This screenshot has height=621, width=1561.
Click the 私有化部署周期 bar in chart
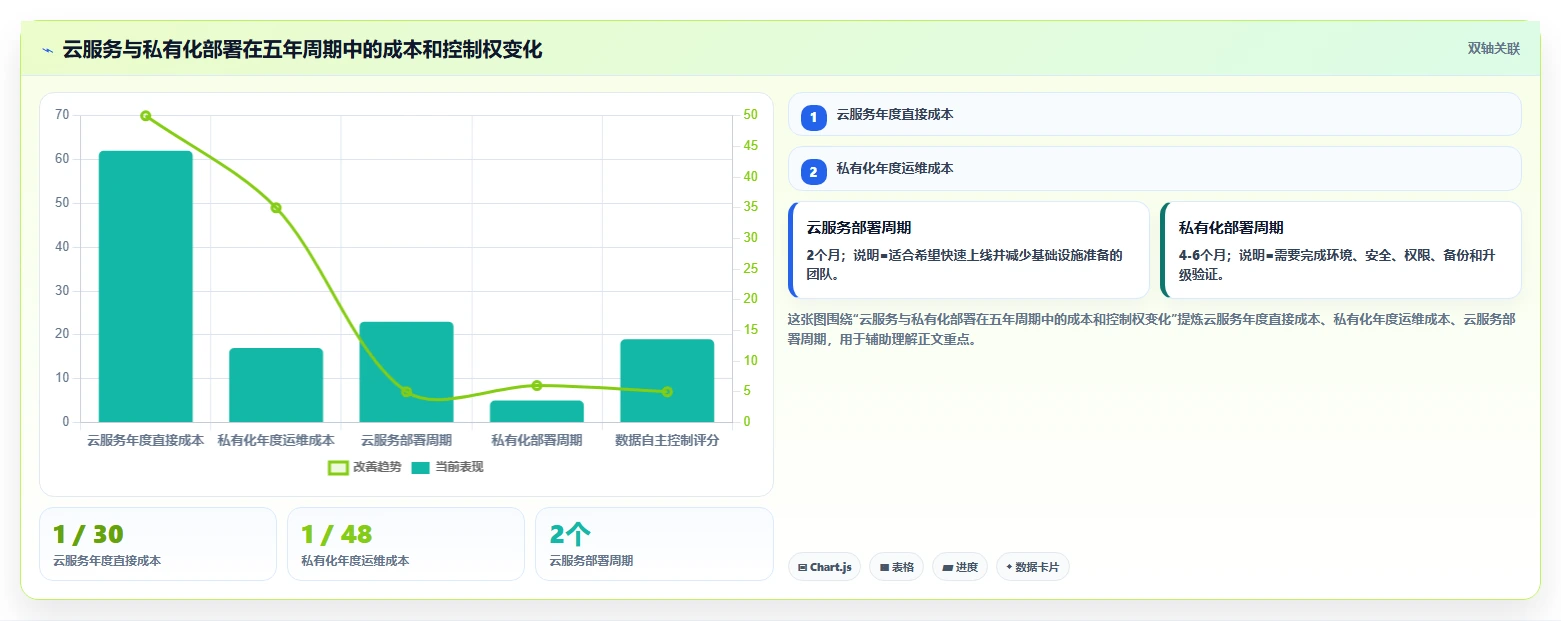click(537, 411)
